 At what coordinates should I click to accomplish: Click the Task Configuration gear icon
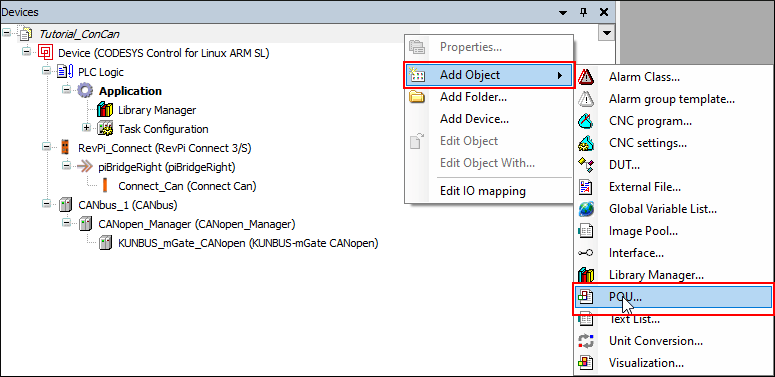pos(105,128)
